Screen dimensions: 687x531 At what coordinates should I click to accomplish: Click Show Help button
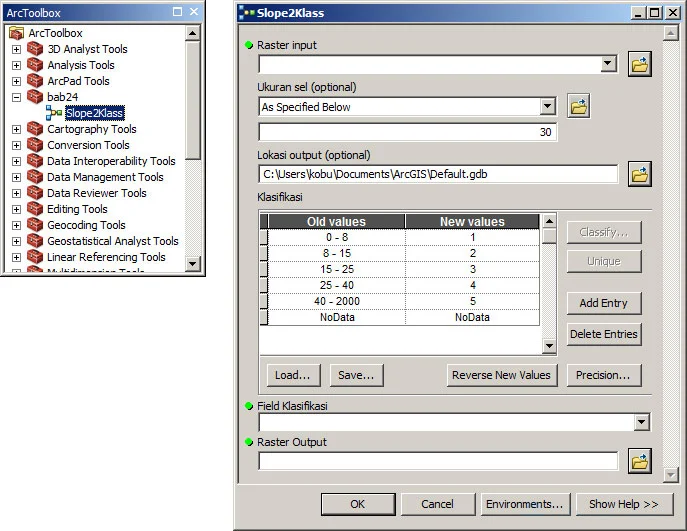tap(624, 504)
